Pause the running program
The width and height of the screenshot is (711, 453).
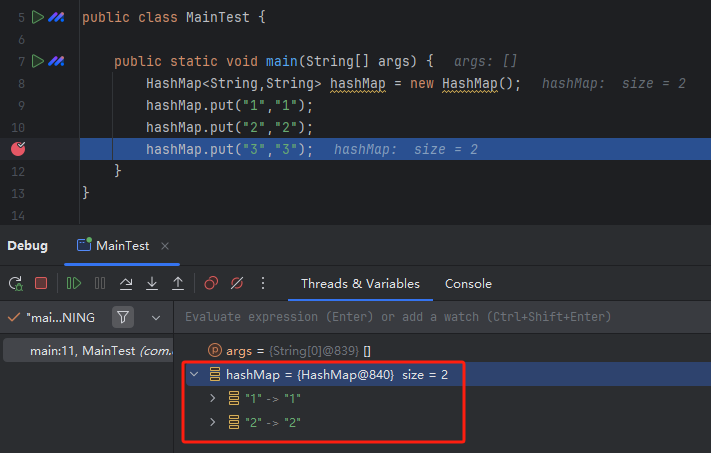pos(100,284)
